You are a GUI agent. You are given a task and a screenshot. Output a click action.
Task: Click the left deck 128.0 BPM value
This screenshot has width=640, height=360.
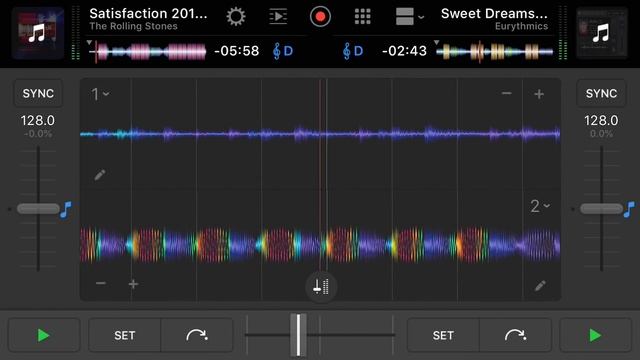point(38,120)
